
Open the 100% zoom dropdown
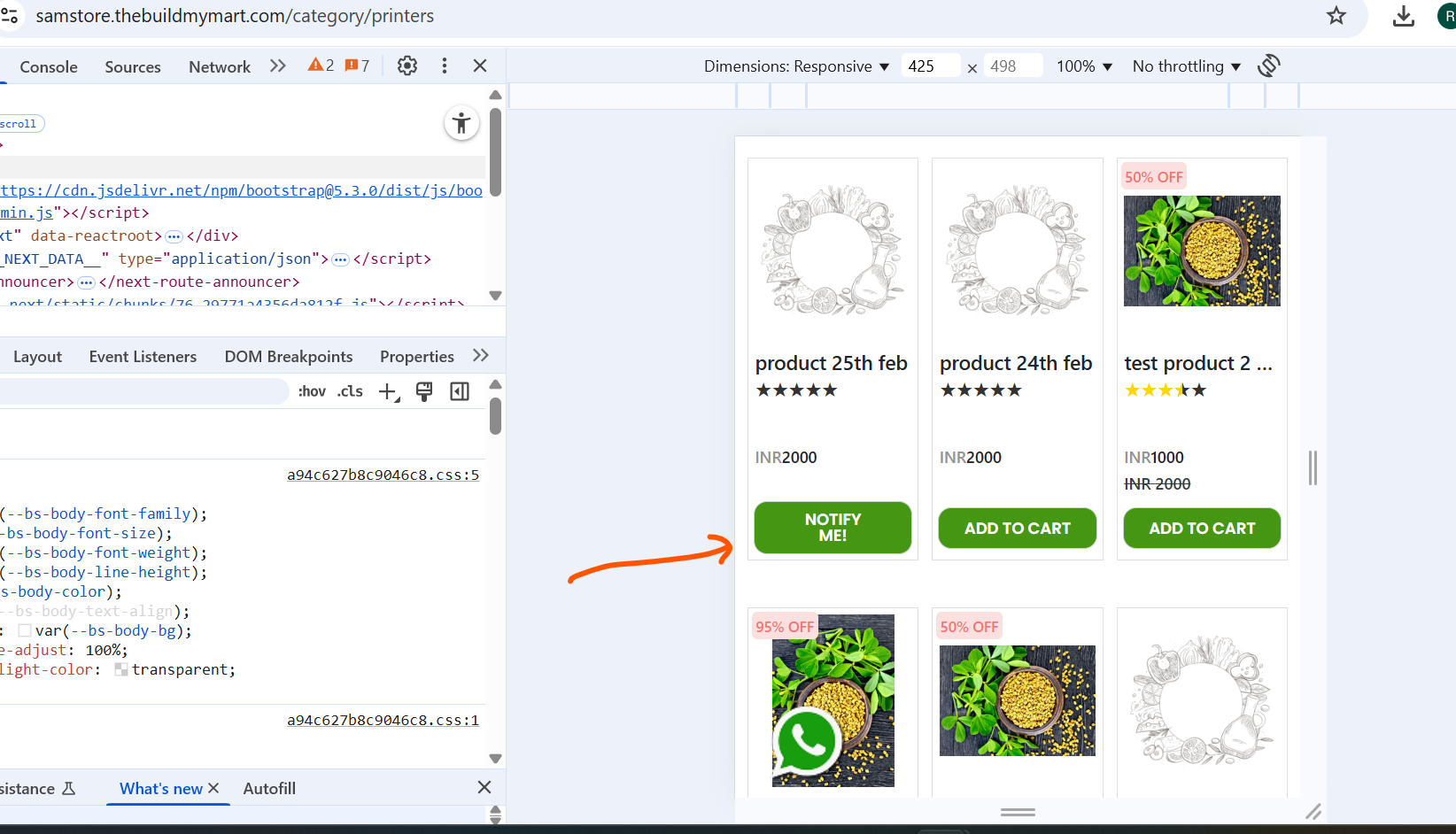[x=1084, y=66]
